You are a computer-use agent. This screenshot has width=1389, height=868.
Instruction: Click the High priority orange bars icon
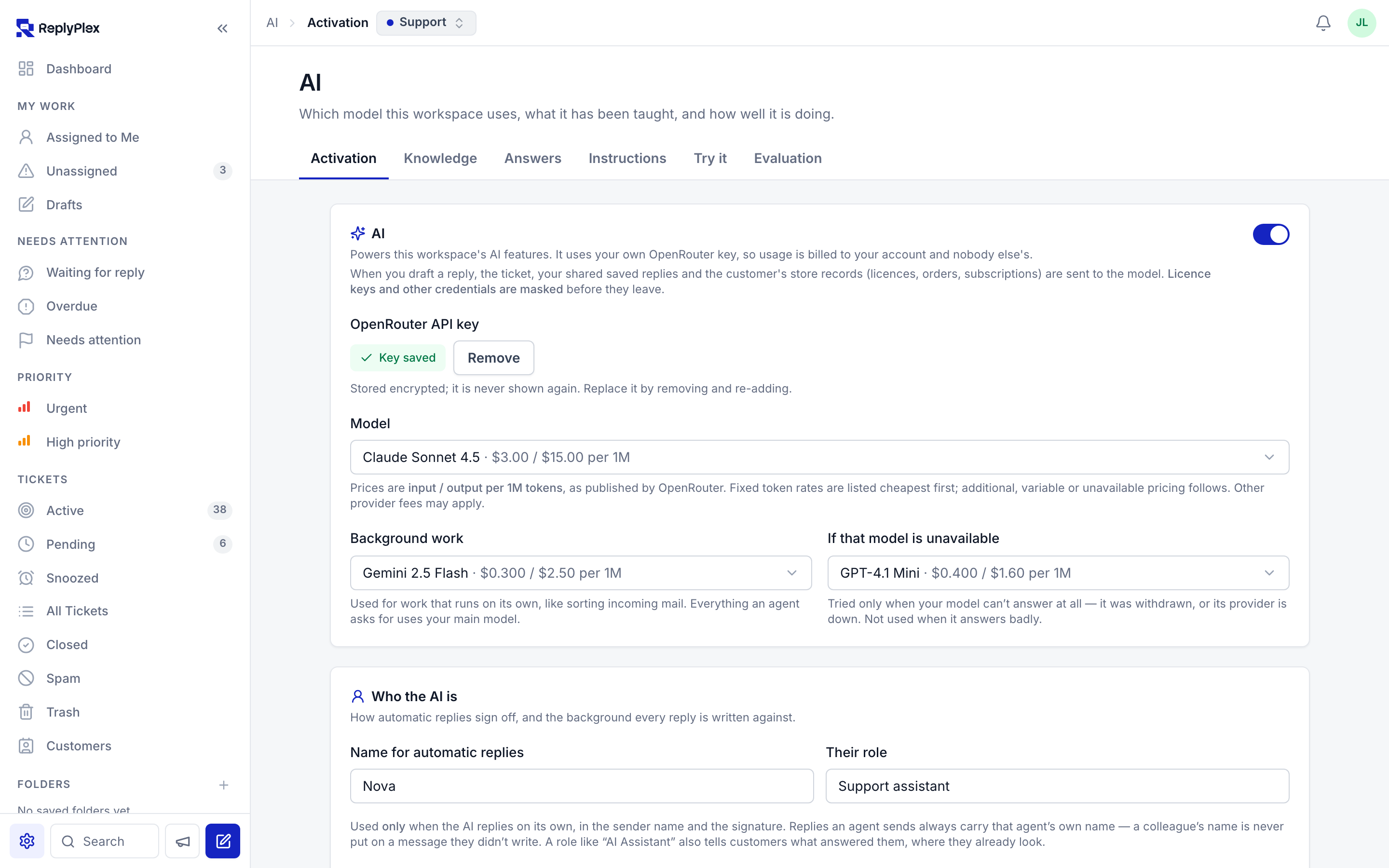pos(24,441)
